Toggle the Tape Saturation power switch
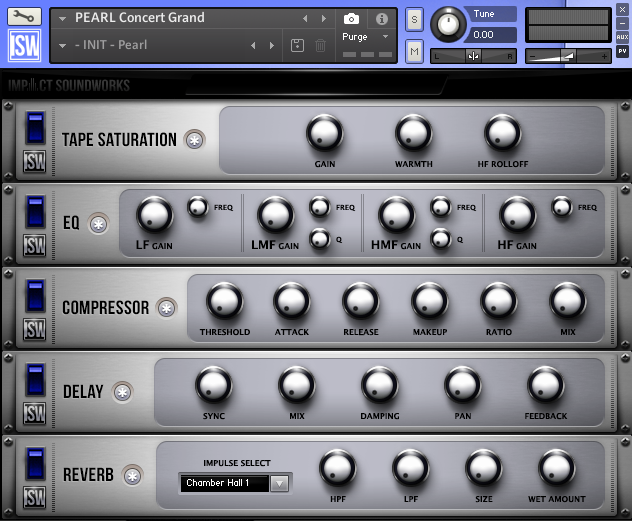632x521 pixels. [x=35, y=128]
